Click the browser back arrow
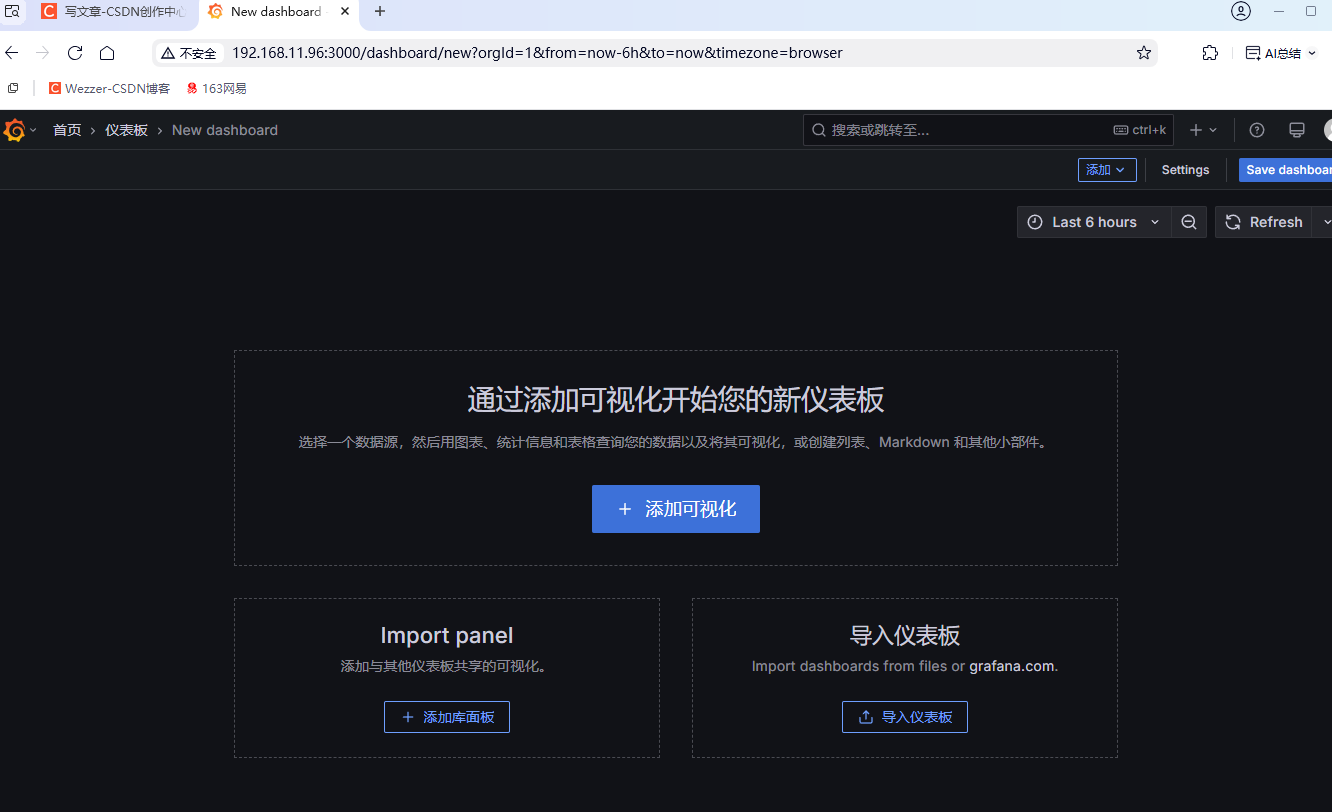The image size is (1332, 812). (x=12, y=53)
